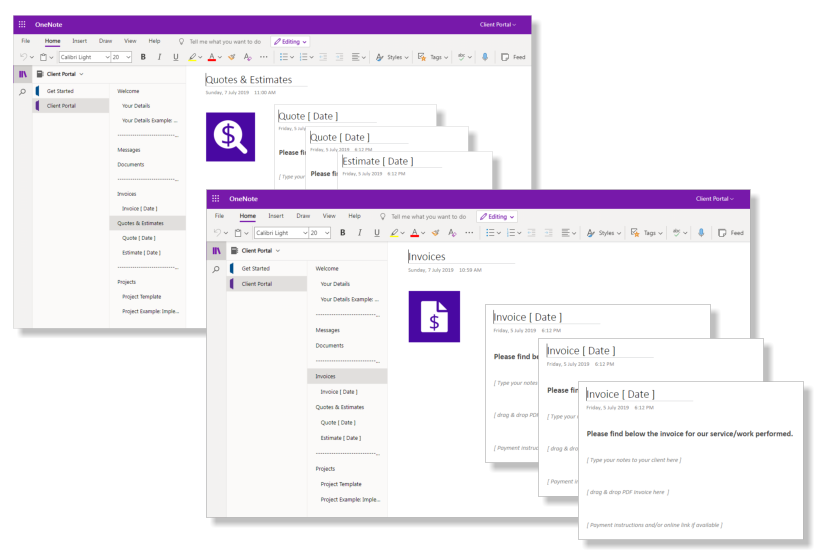Open the app launcher grid in the front window
Screen dimensions: 820x560
tap(215, 199)
